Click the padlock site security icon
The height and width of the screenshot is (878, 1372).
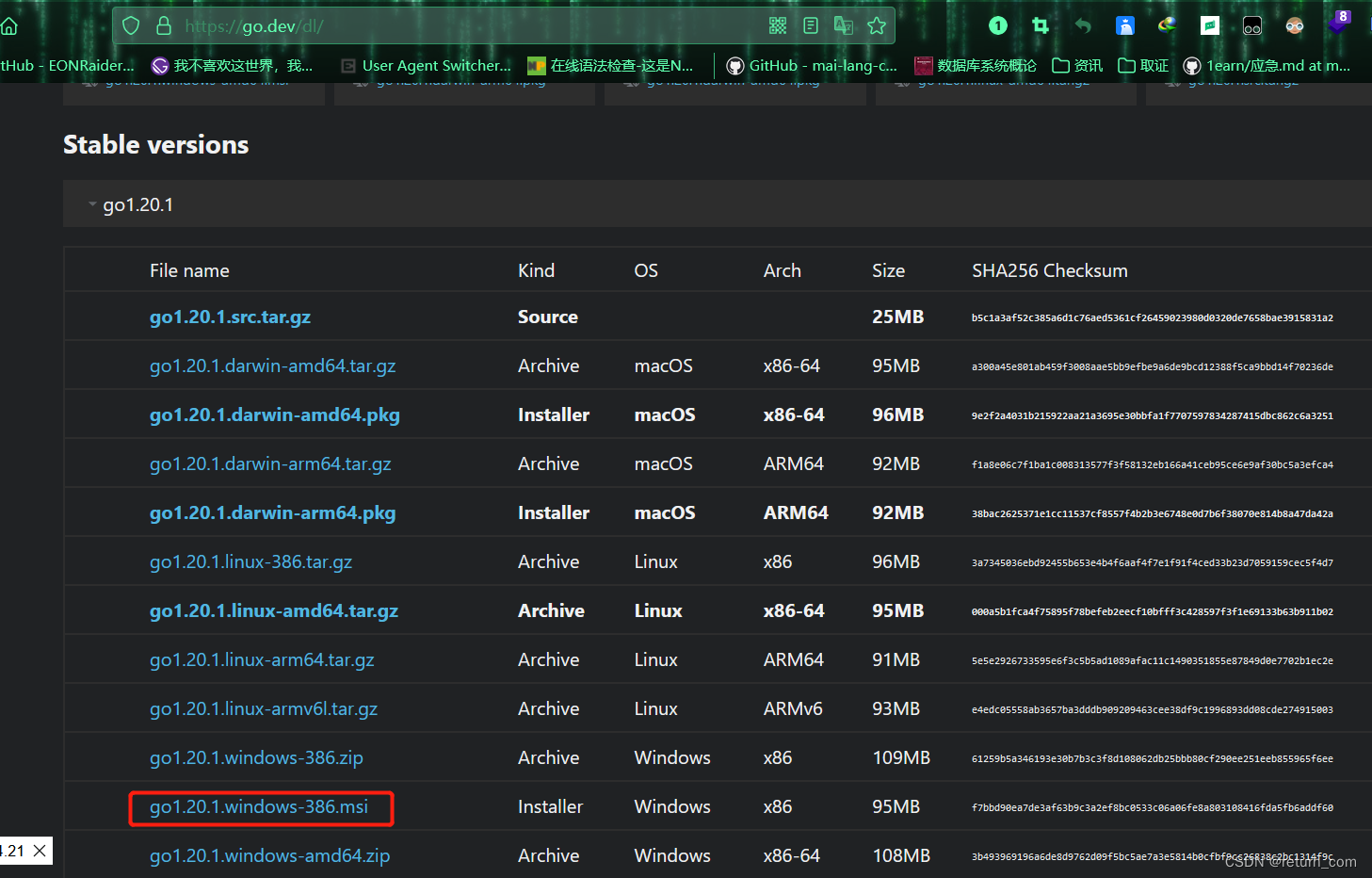pos(164,25)
